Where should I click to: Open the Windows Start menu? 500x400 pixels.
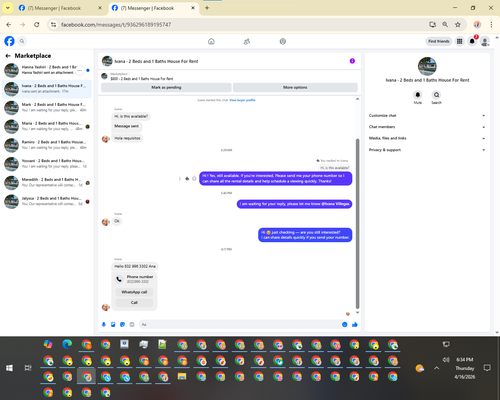tap(9, 368)
